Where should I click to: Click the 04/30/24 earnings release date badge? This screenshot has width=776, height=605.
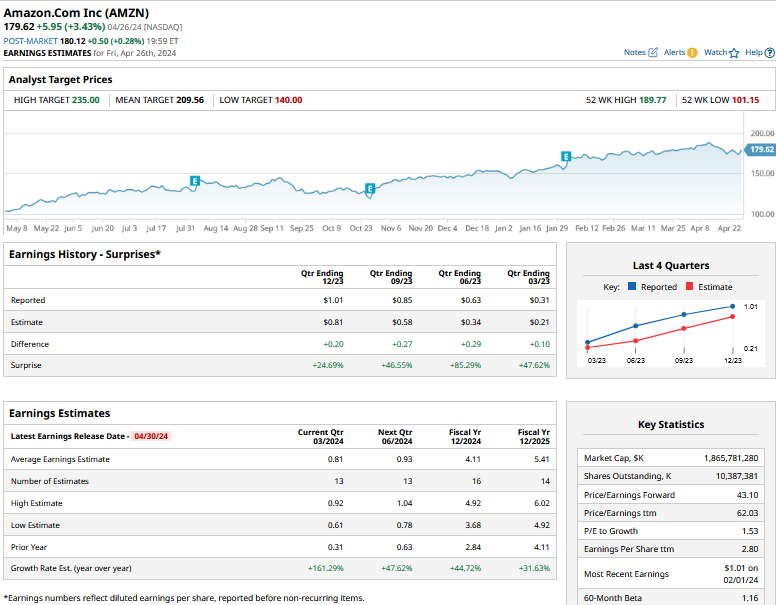[x=150, y=436]
